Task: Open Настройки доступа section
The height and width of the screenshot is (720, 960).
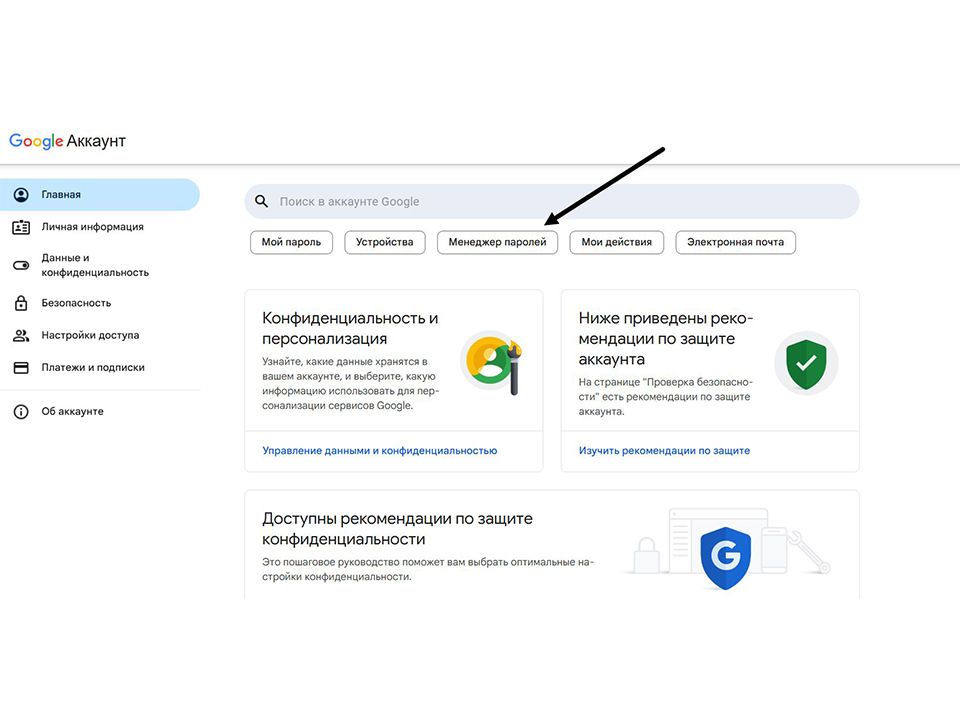Action: [100, 336]
